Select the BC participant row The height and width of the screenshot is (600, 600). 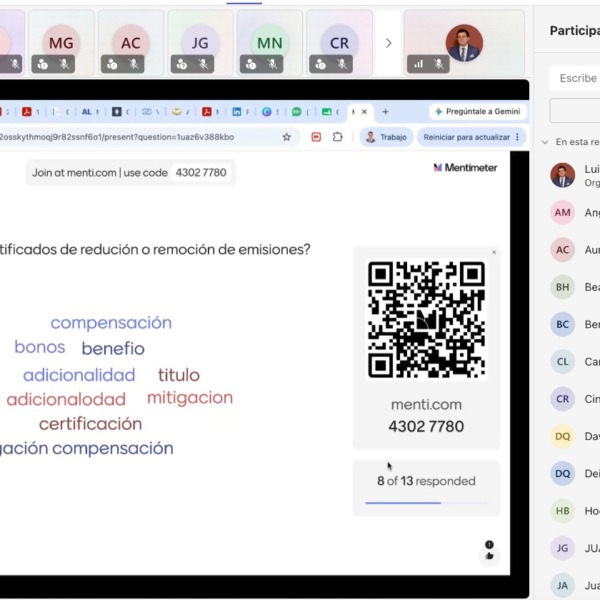coord(575,324)
